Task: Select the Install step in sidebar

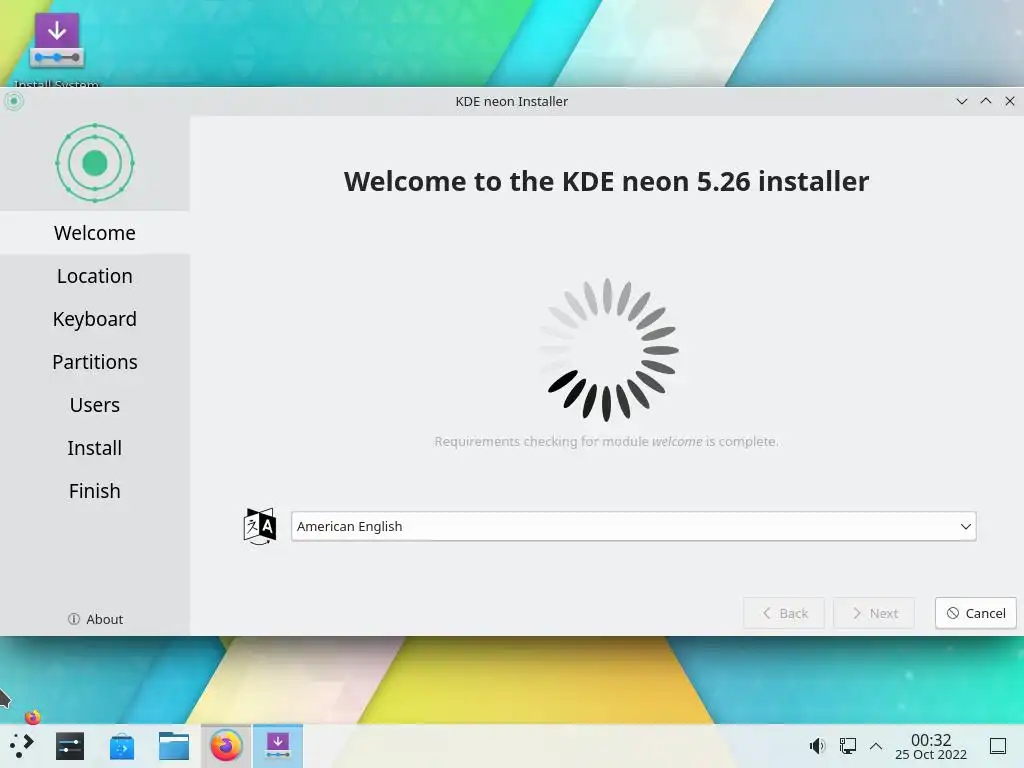Action: click(95, 448)
